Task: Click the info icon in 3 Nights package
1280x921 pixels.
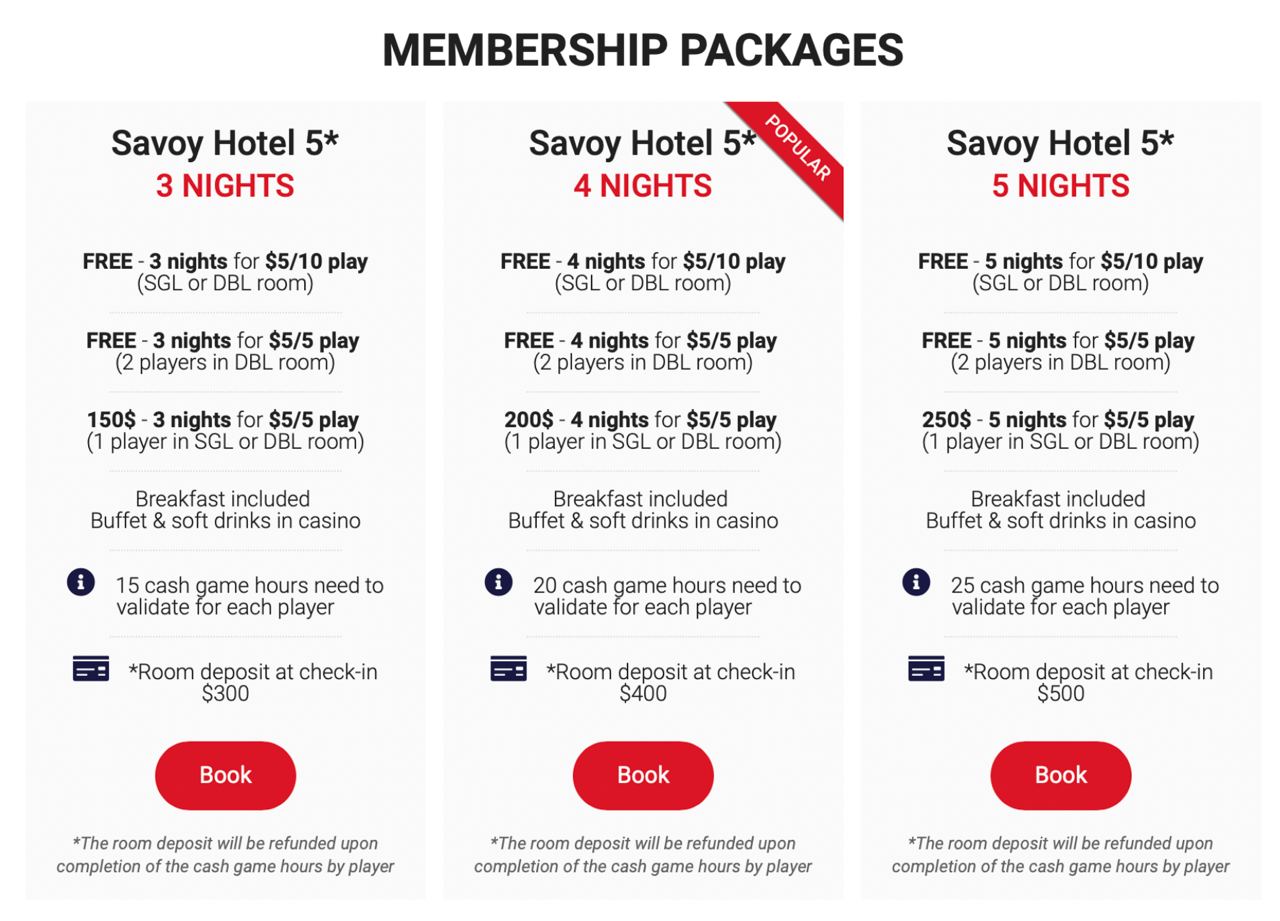Action: [x=81, y=582]
